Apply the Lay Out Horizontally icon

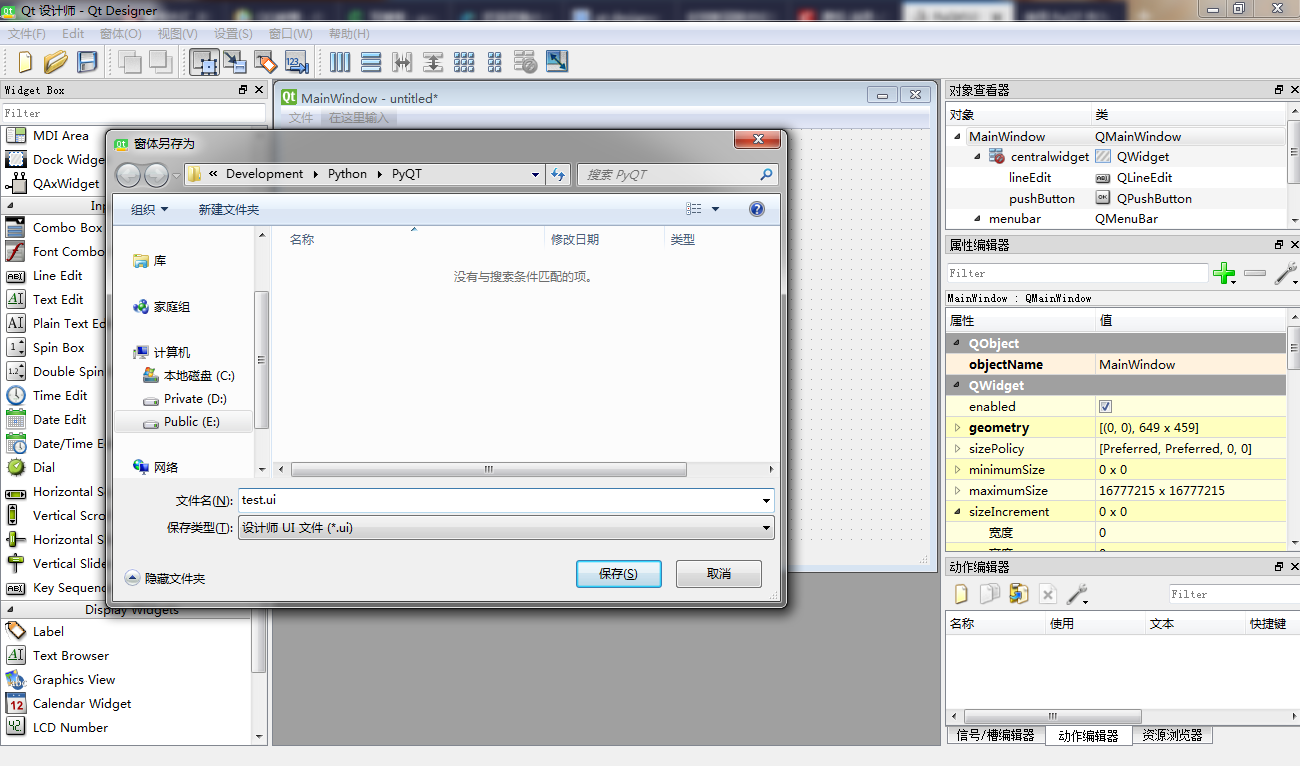pyautogui.click(x=340, y=62)
